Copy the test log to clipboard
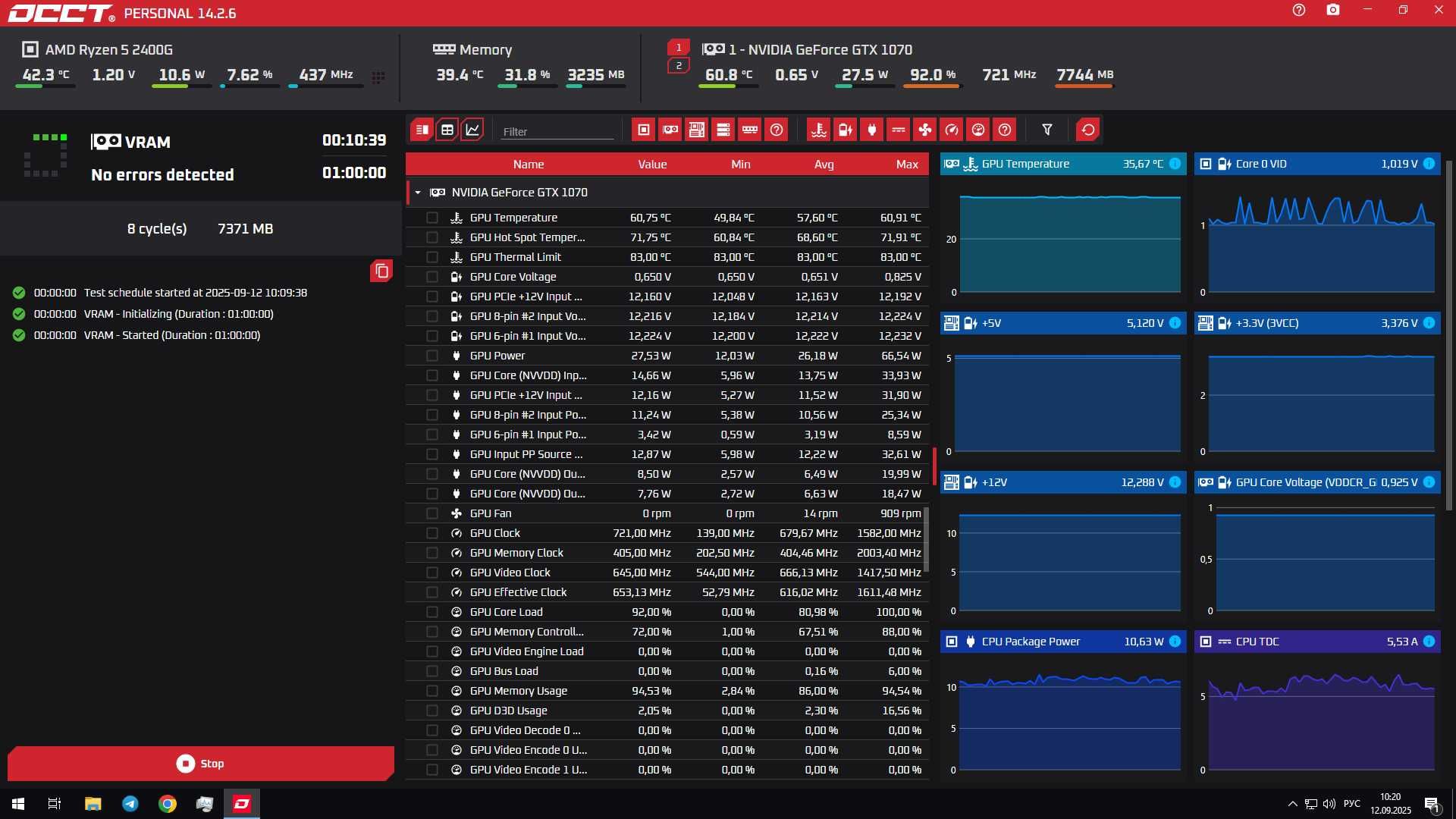This screenshot has width=1456, height=819. (381, 271)
